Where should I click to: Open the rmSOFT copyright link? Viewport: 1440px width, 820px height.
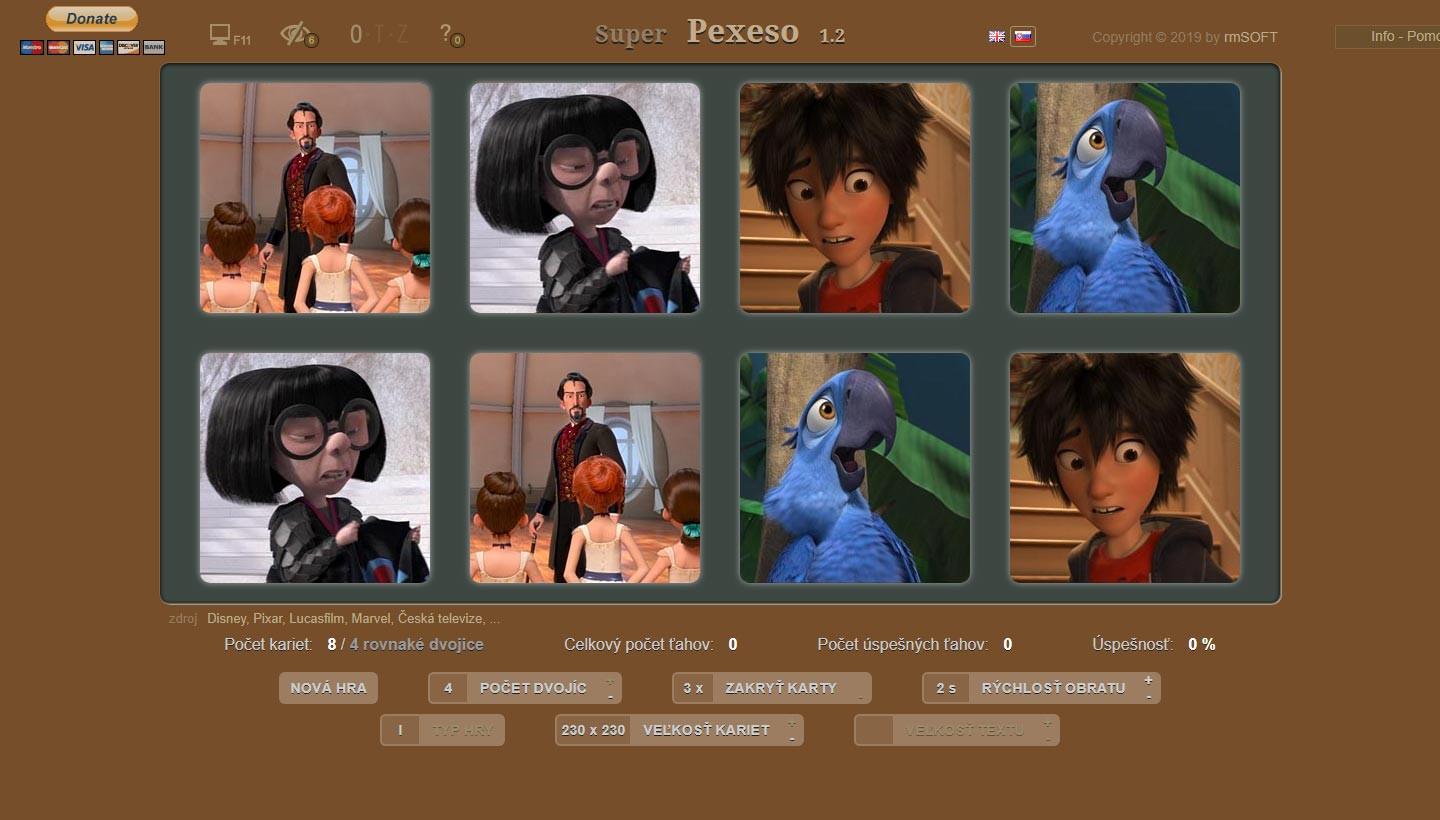(x=1250, y=37)
